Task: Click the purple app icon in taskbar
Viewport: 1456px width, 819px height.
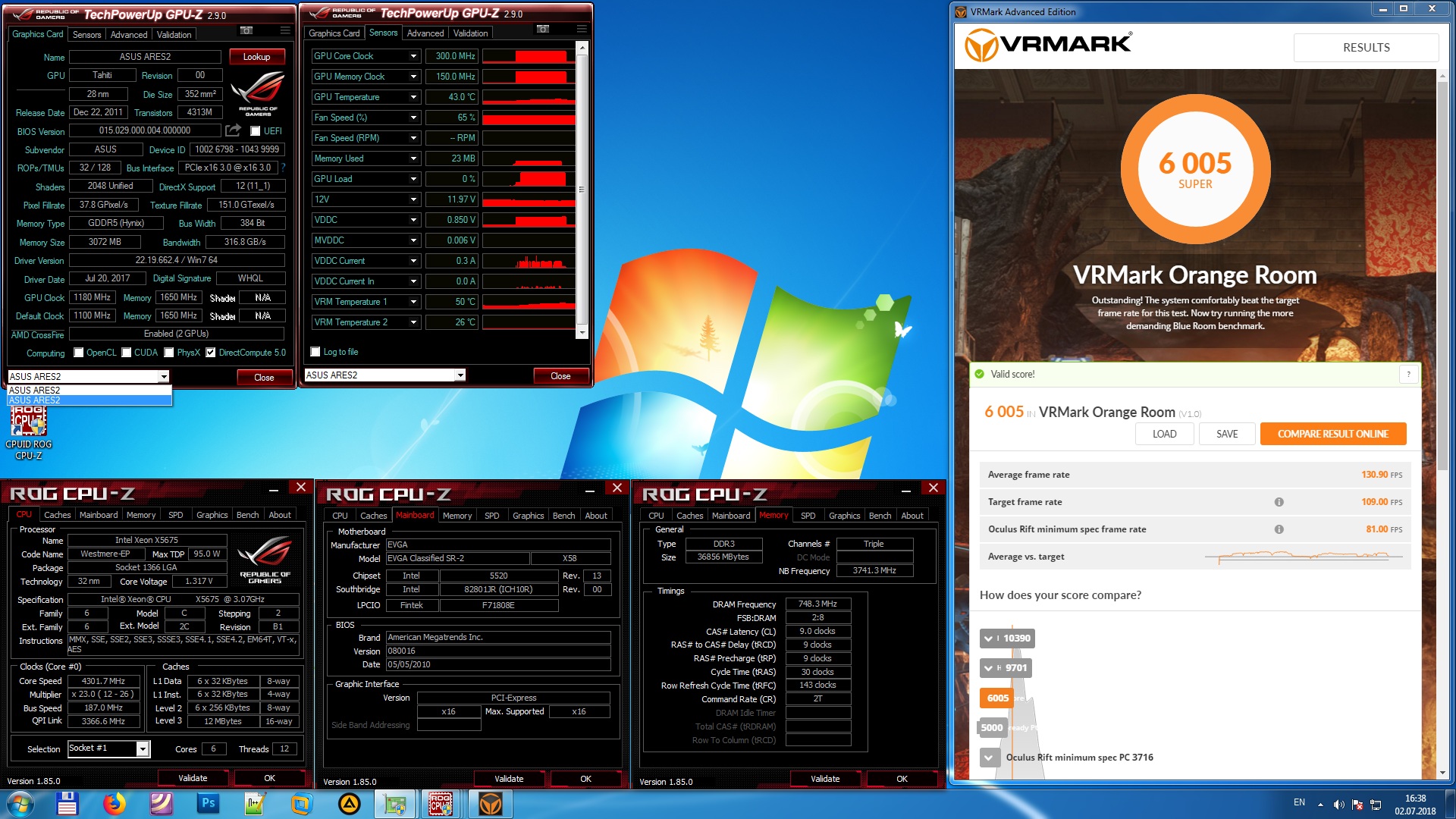Action: tap(161, 804)
